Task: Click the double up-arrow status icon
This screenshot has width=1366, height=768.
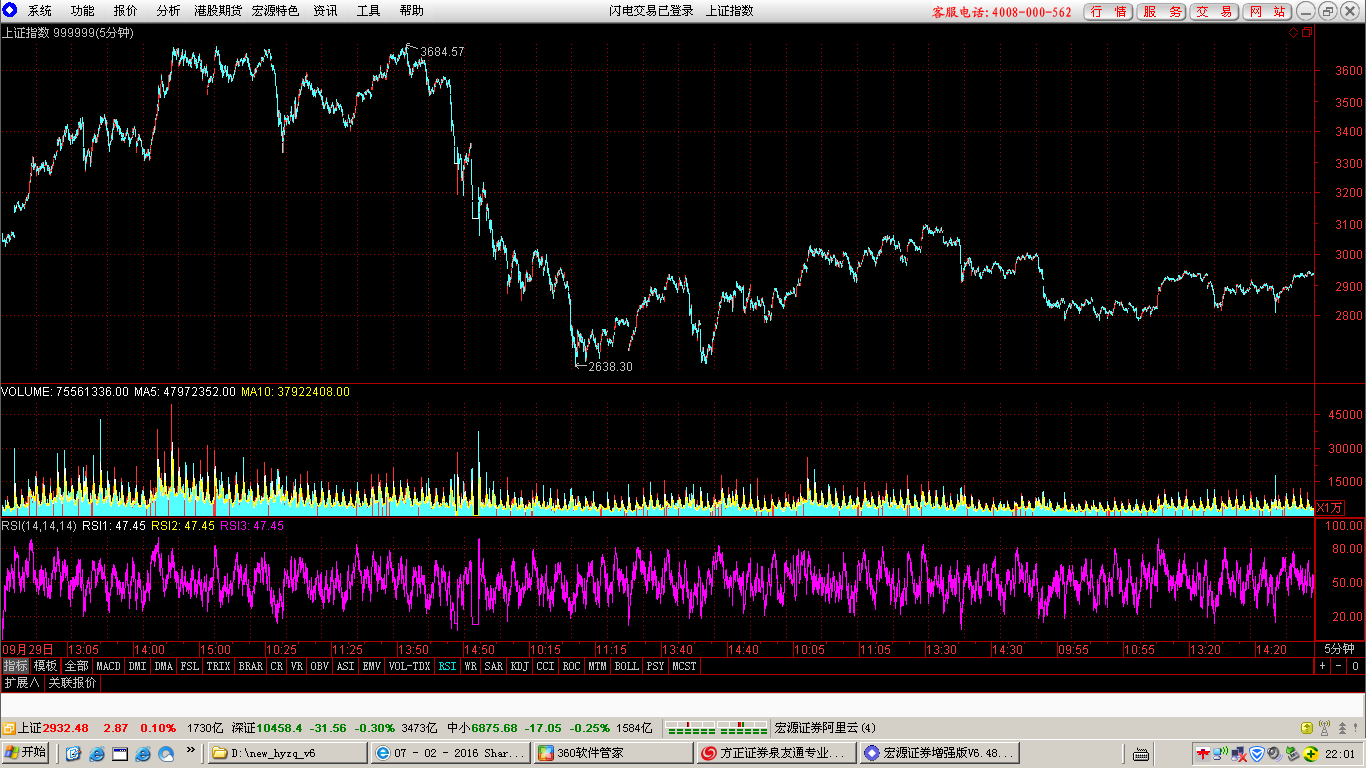Action: pyautogui.click(x=1341, y=728)
